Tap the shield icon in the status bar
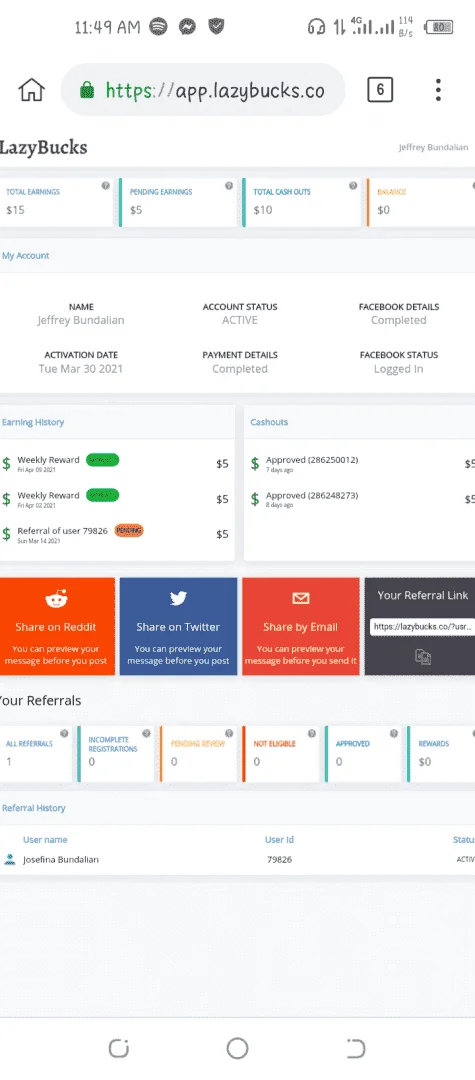 pyautogui.click(x=216, y=27)
